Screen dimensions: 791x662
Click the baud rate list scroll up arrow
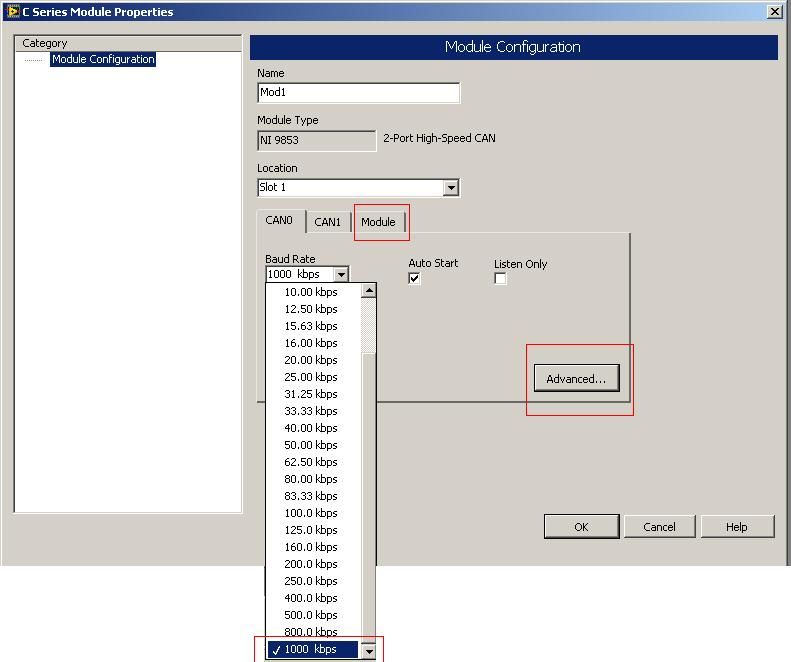[369, 291]
